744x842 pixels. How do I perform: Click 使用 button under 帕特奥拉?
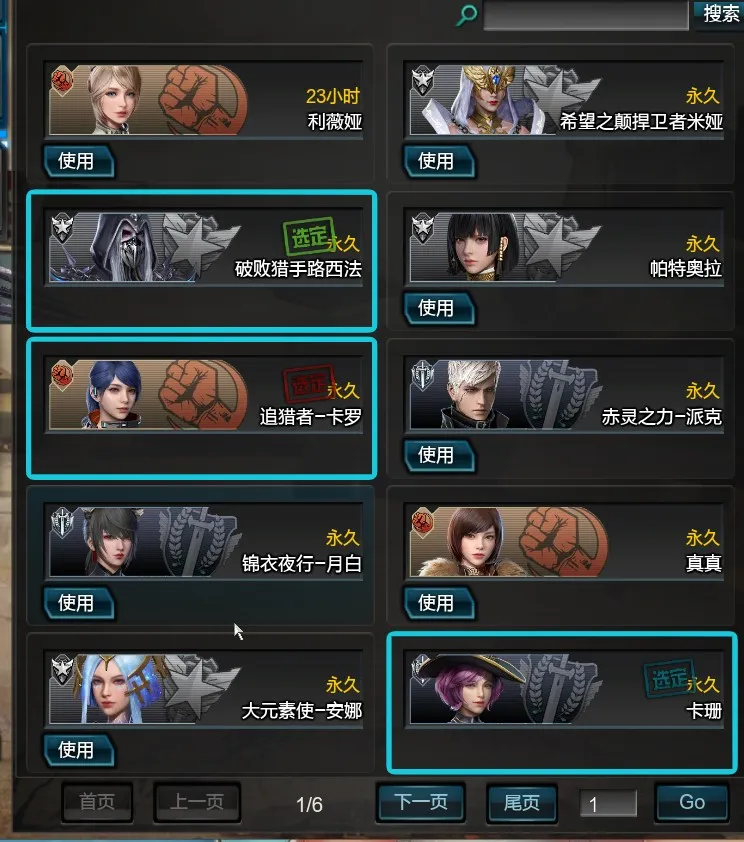[439, 308]
